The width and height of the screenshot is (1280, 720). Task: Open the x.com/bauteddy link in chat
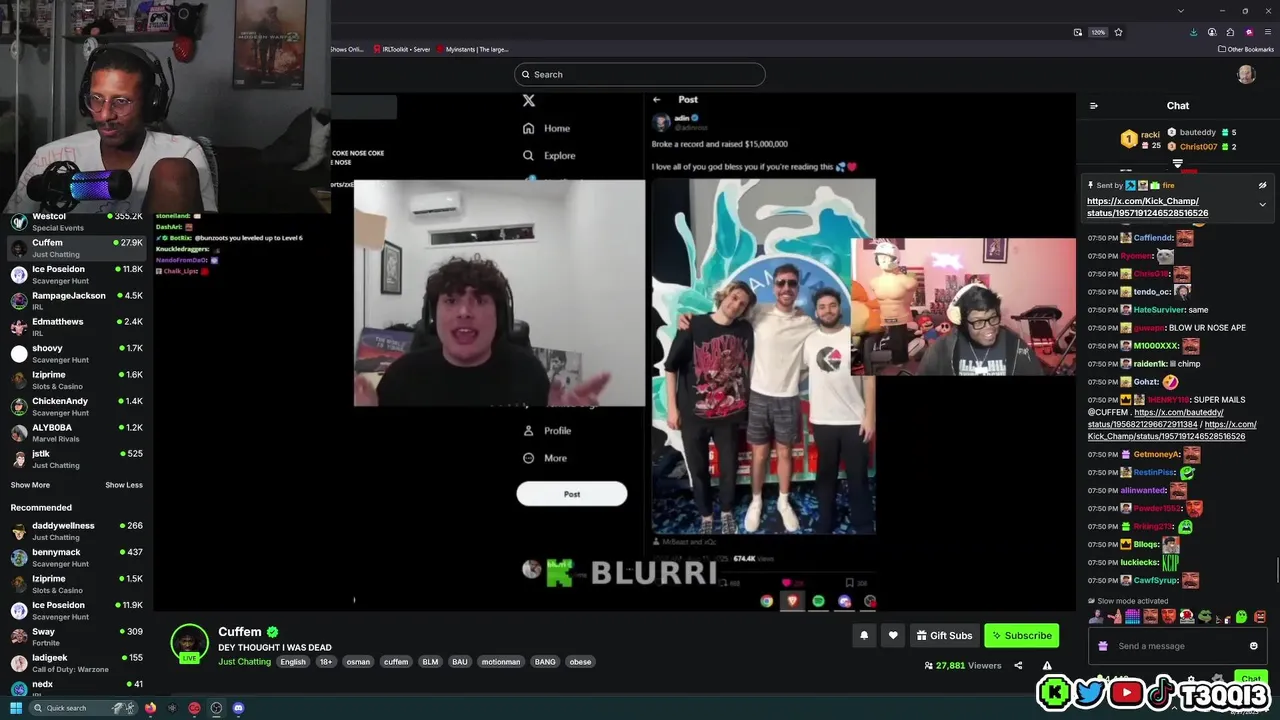point(1157,418)
